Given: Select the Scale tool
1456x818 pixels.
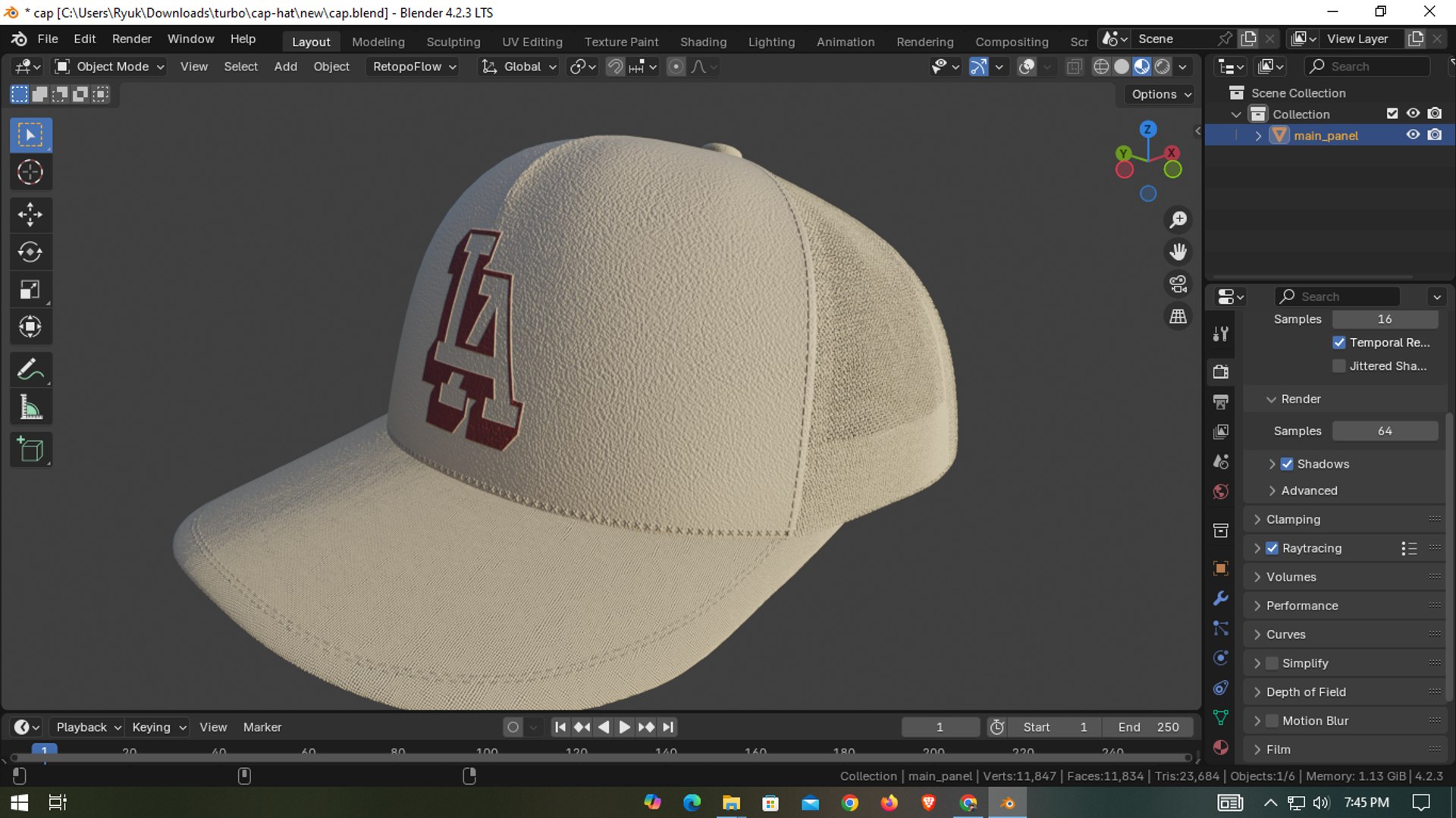Looking at the screenshot, I should pyautogui.click(x=30, y=290).
